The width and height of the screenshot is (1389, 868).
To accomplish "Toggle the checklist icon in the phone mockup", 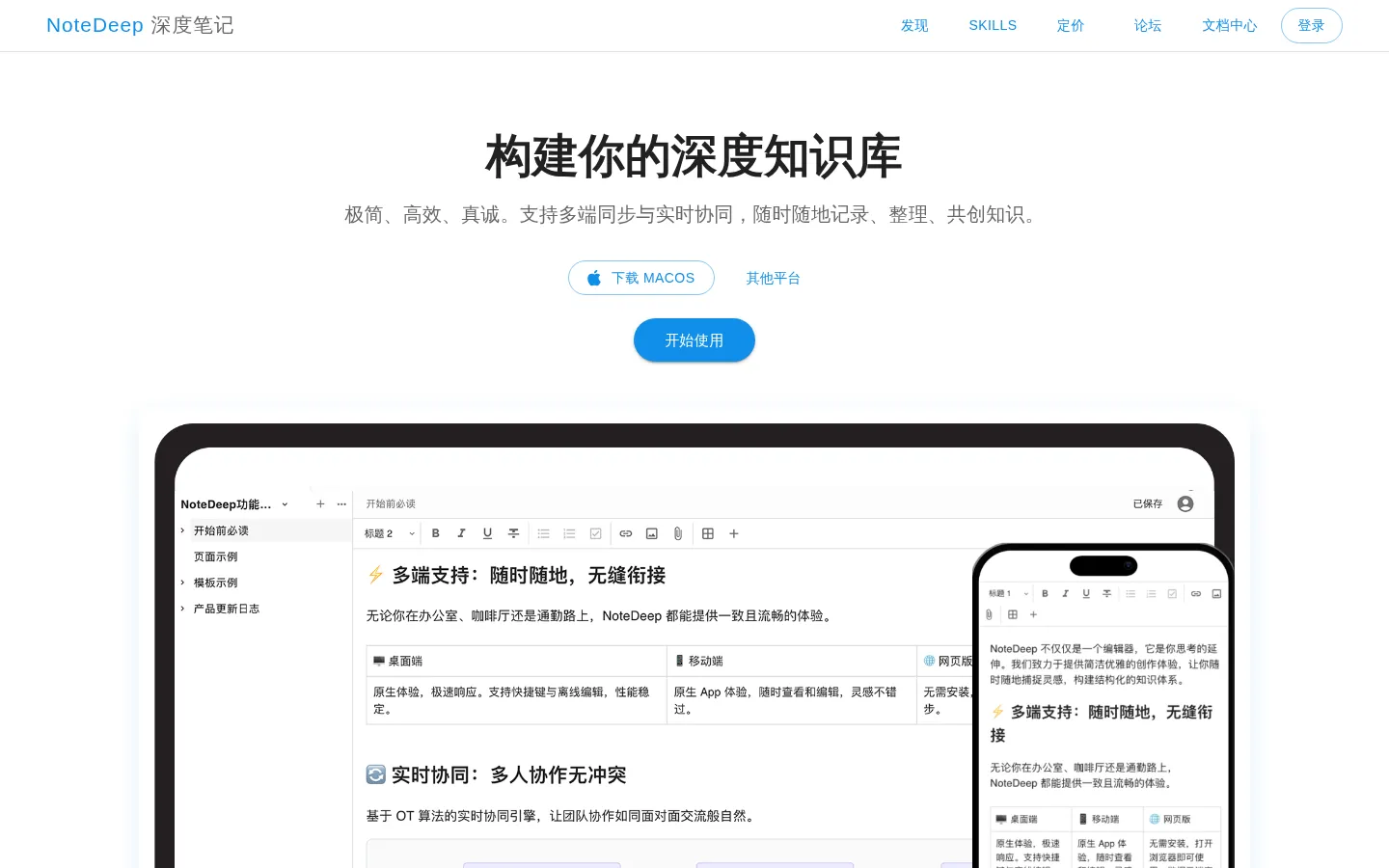I will coord(1172,594).
